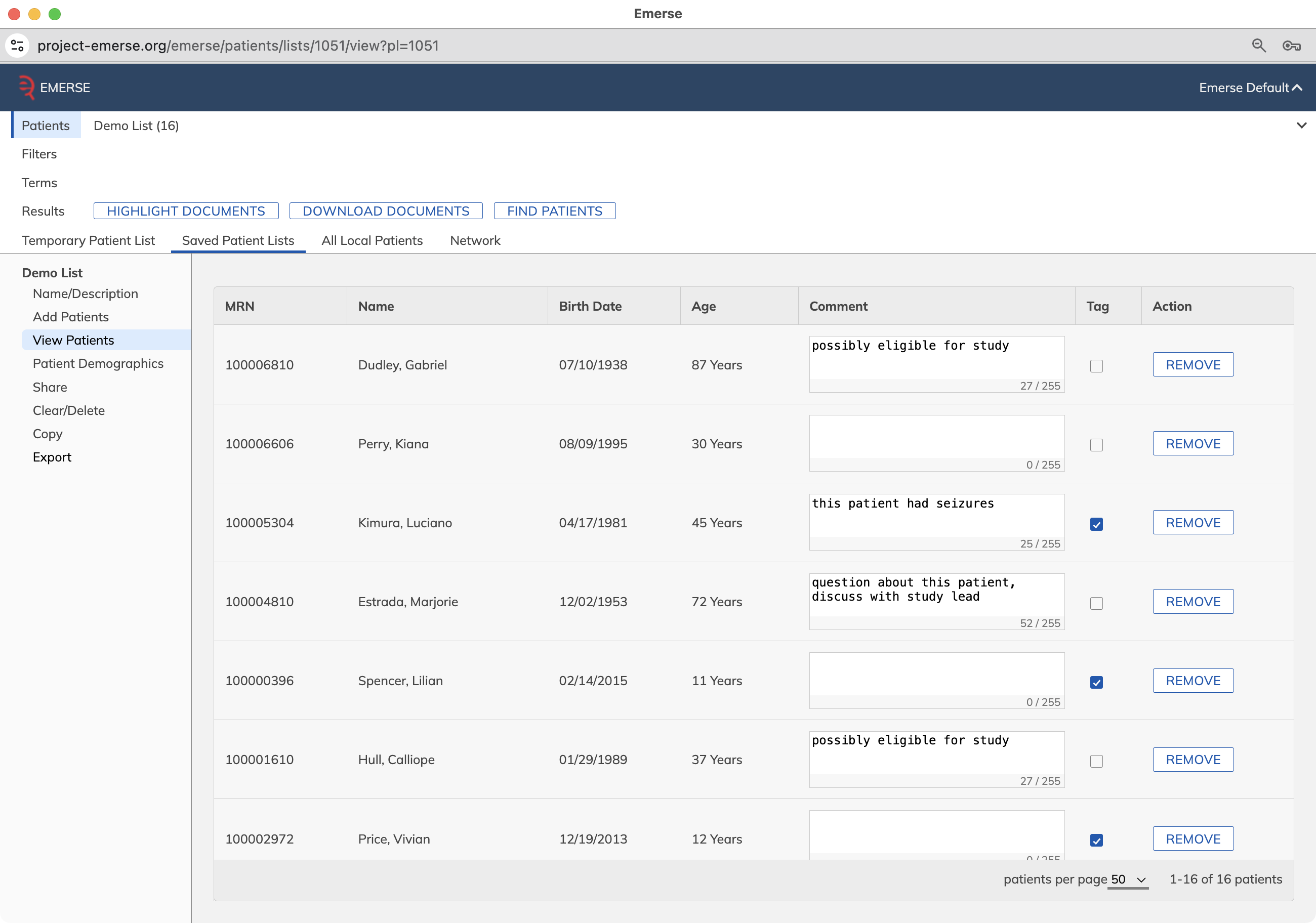Open the site settings icon beside URL
The width and height of the screenshot is (1316, 923).
pyautogui.click(x=17, y=46)
